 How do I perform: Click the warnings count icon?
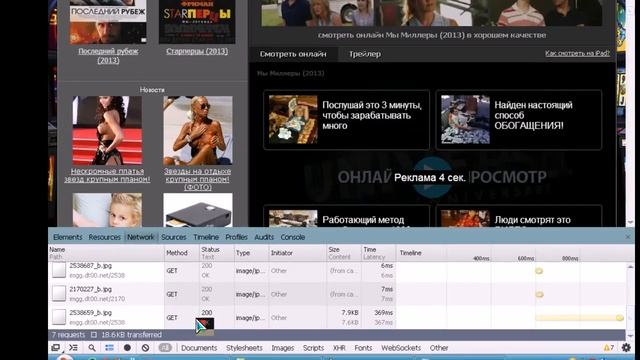(609, 348)
